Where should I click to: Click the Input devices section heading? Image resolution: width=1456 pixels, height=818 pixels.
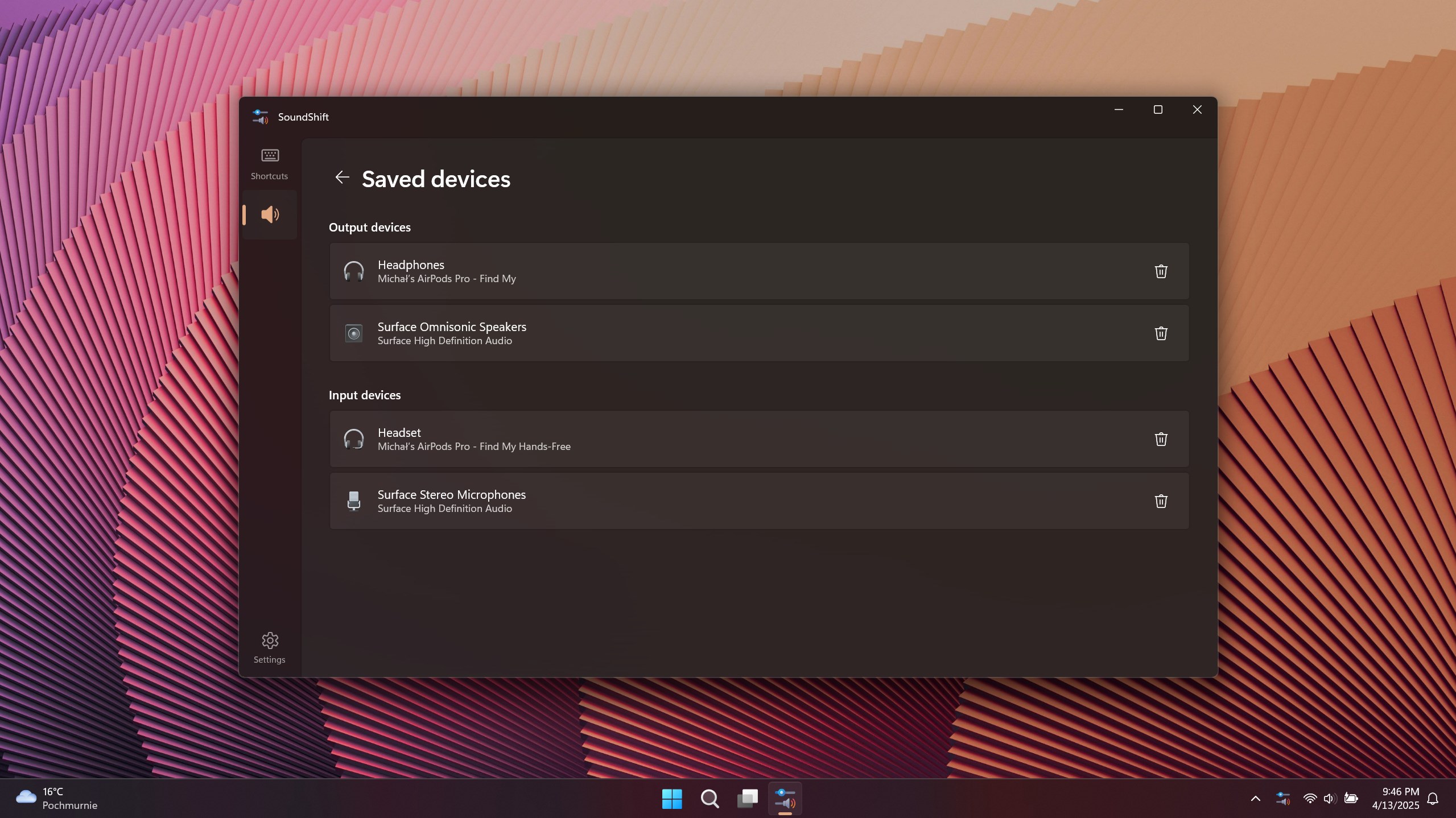(x=365, y=395)
